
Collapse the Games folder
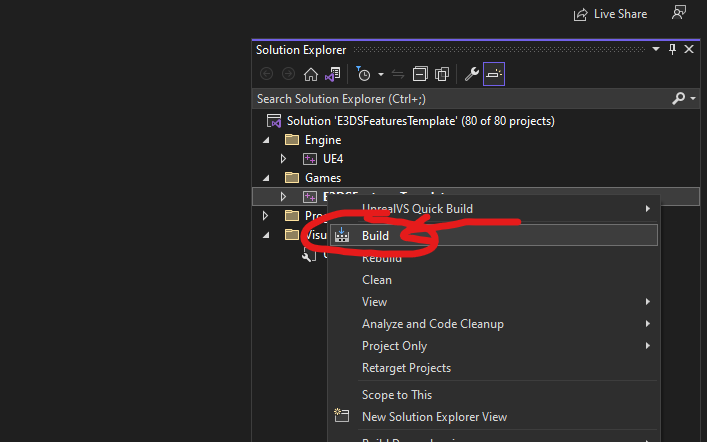pyautogui.click(x=266, y=178)
